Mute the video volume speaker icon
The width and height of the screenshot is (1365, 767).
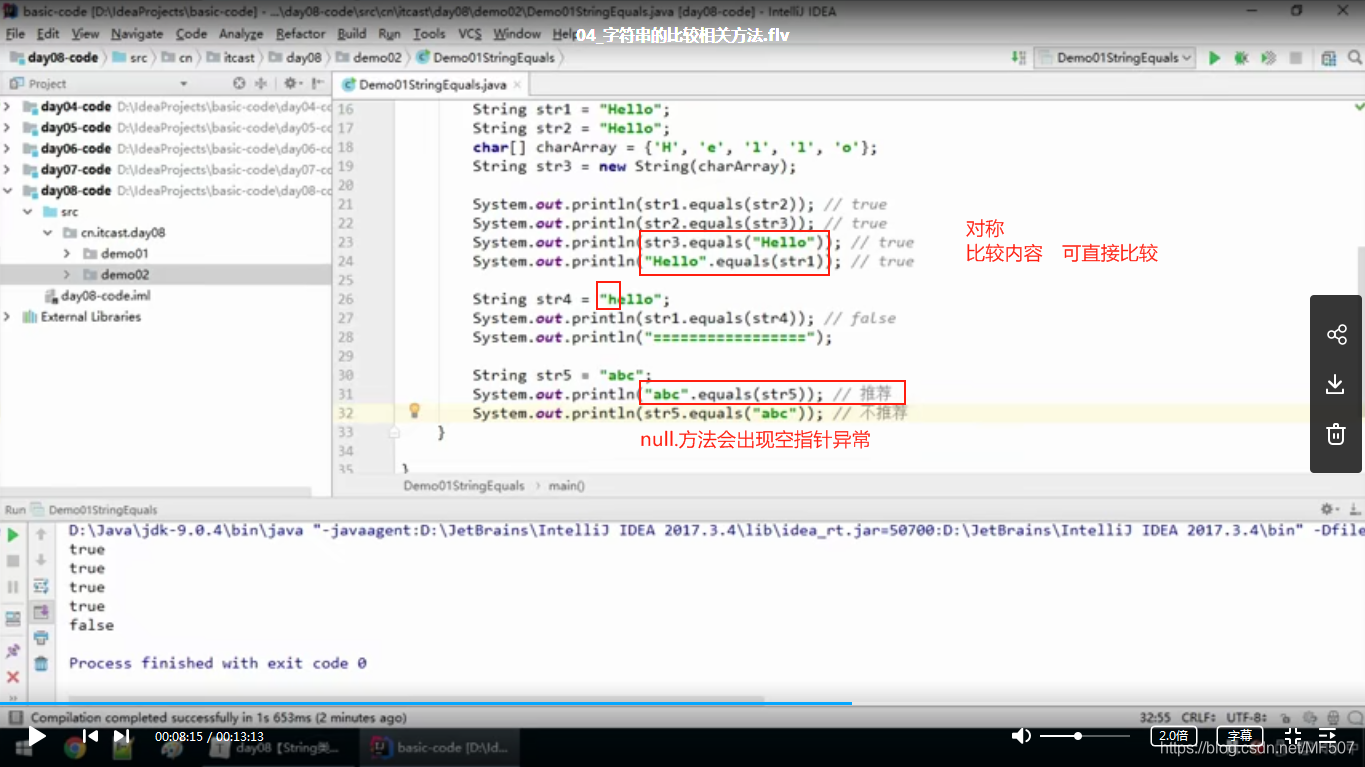point(1021,736)
